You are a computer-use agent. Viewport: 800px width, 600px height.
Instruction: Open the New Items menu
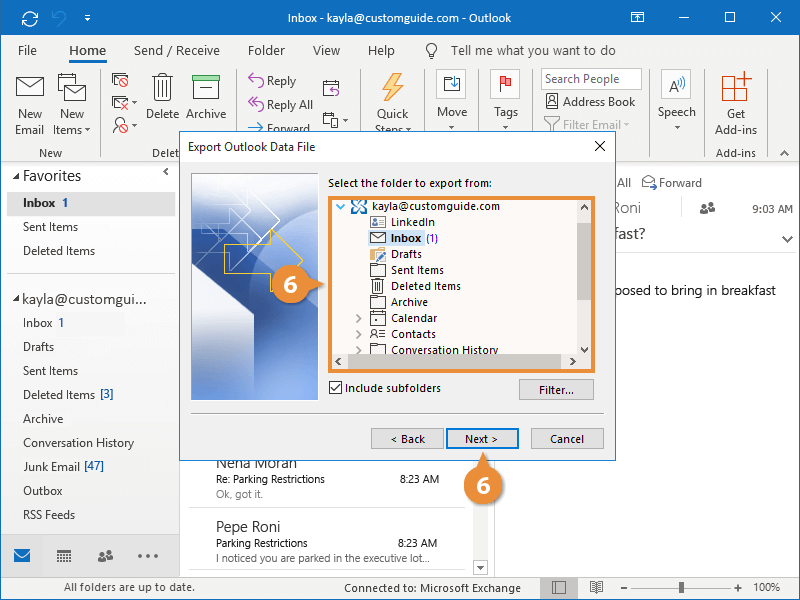click(x=72, y=106)
